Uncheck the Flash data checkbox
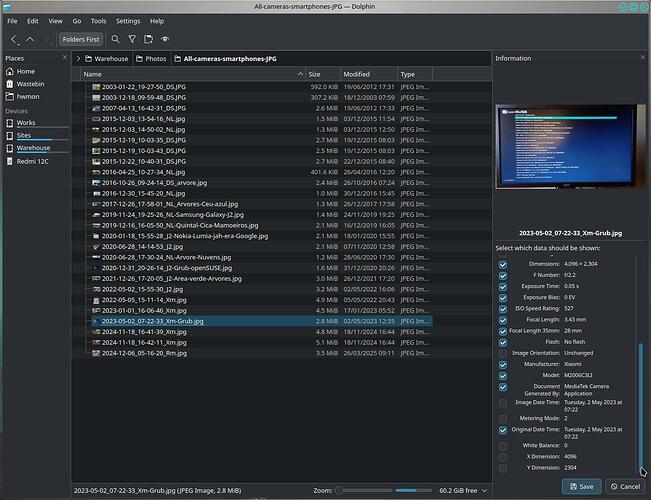The image size is (651, 500). click(503, 341)
